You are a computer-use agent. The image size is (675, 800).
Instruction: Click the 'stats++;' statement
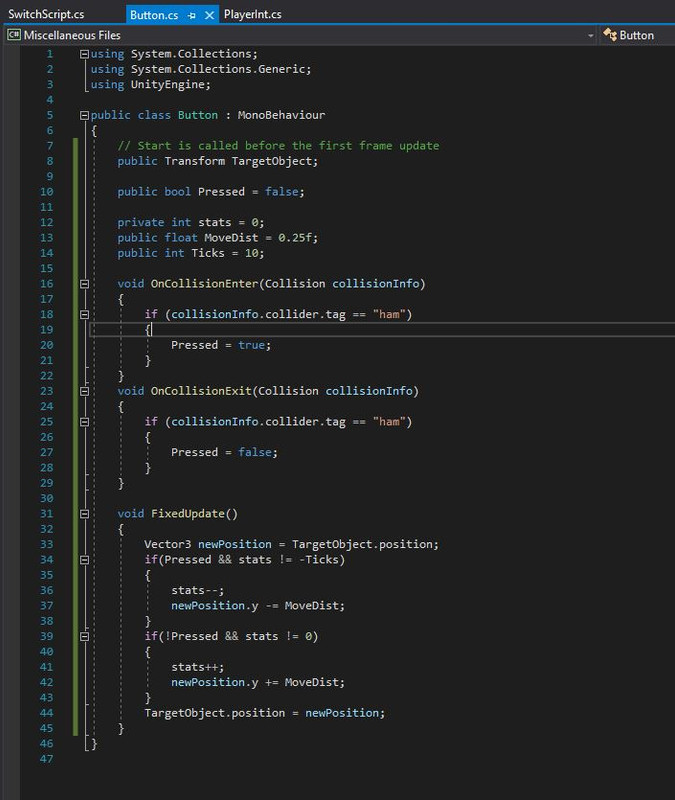pos(197,667)
